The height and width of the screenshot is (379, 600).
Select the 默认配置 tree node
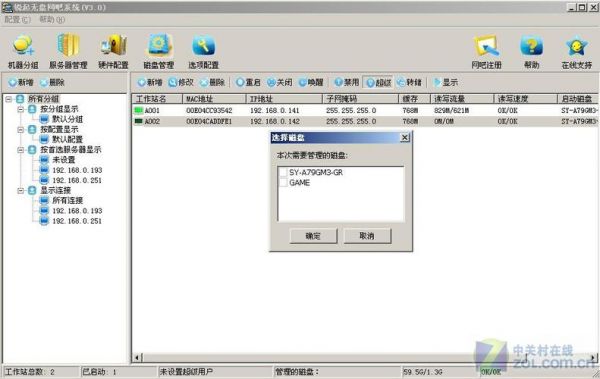tap(67, 139)
